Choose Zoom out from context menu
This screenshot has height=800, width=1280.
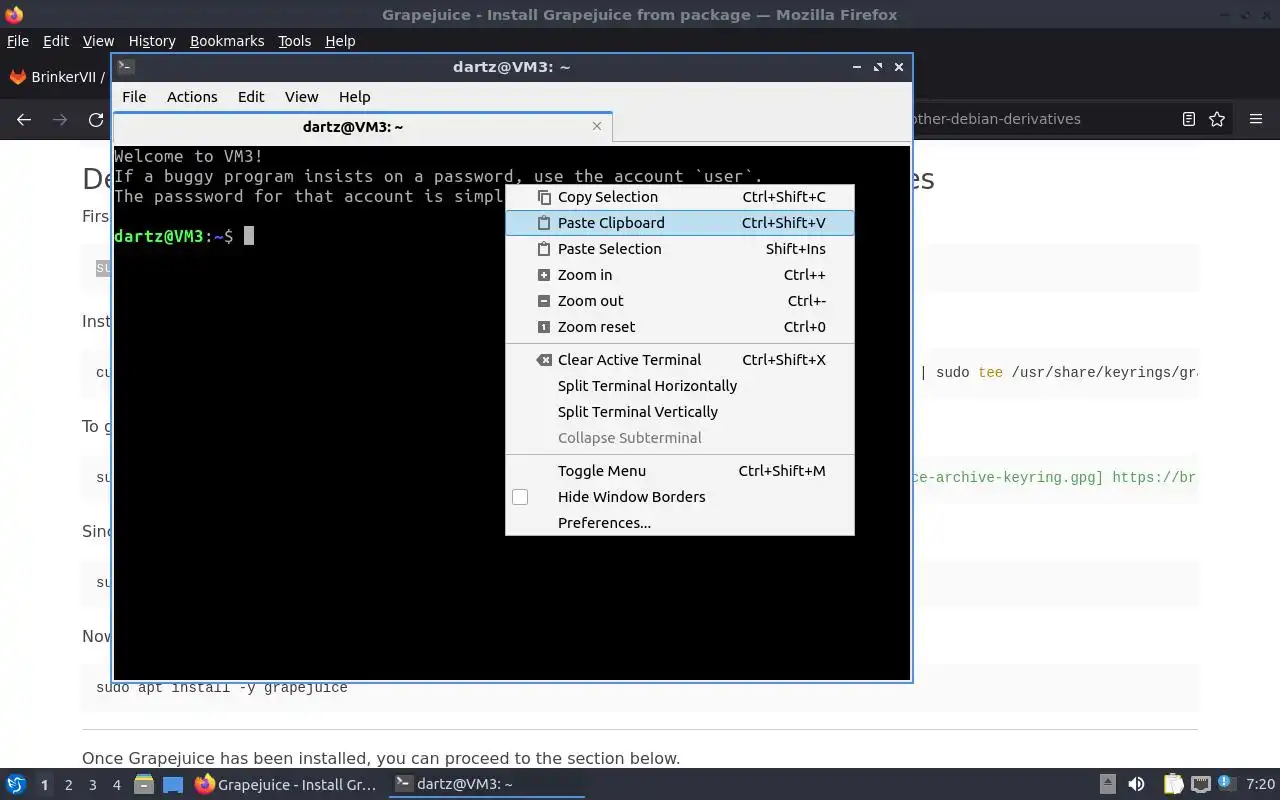680,301
